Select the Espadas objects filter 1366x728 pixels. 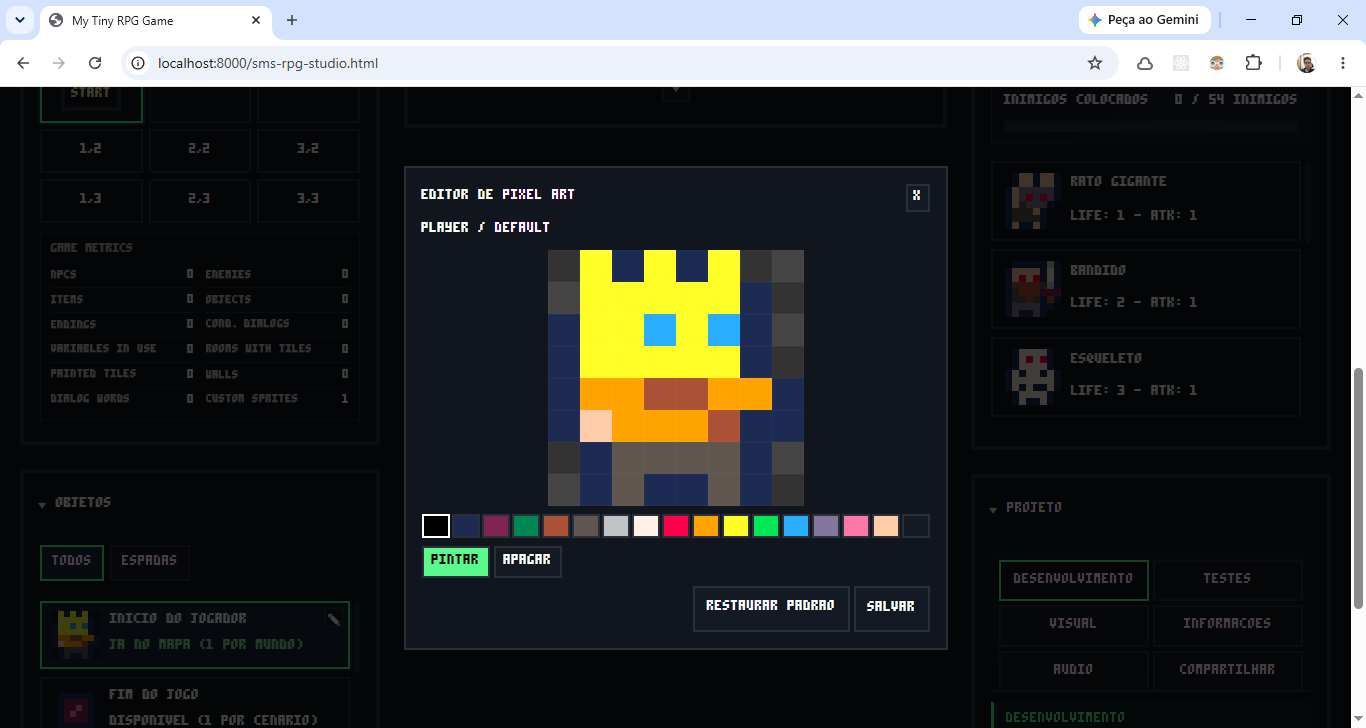[x=149, y=562]
